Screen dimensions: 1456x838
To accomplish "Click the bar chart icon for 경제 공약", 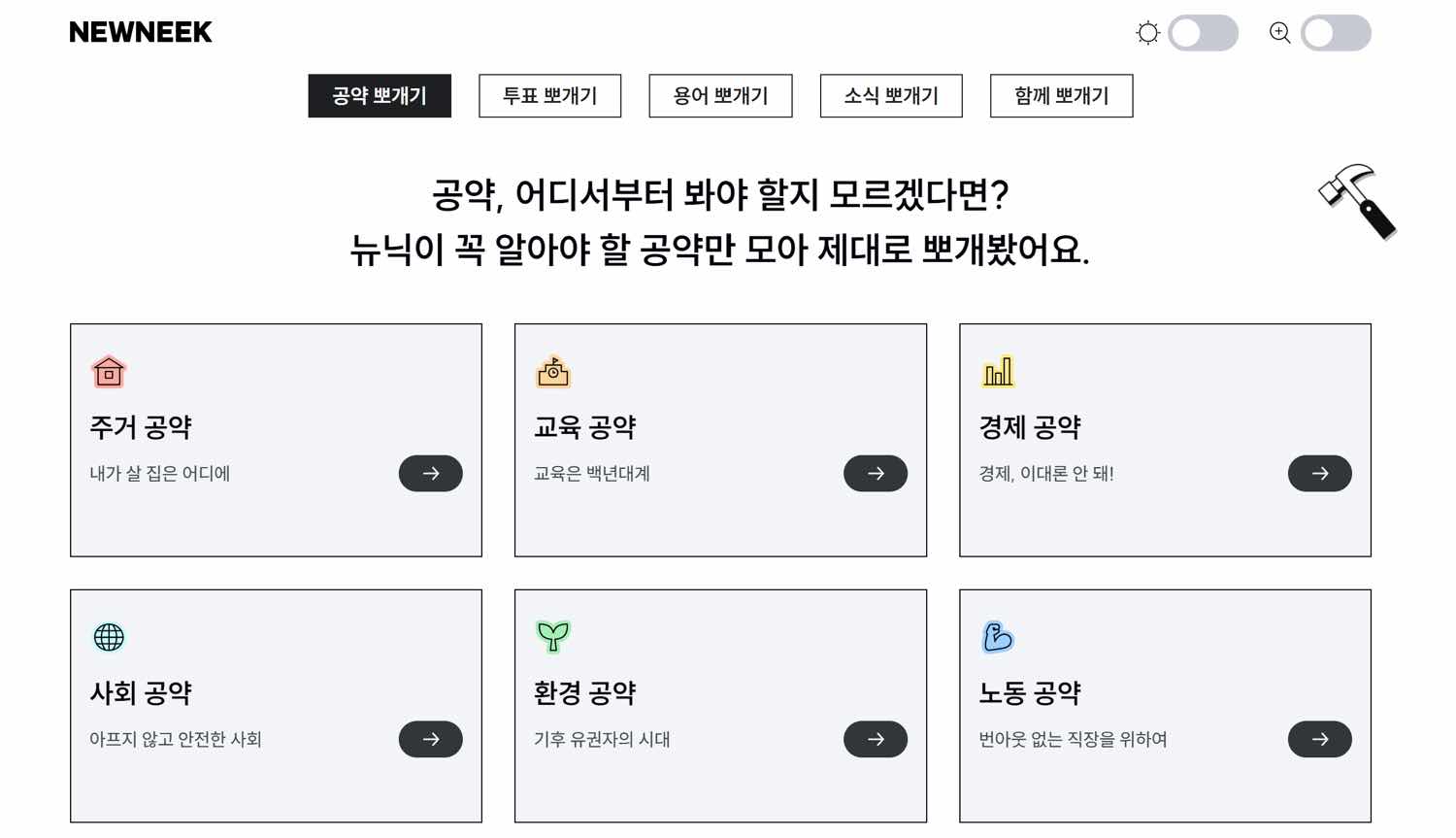I will (x=998, y=372).
